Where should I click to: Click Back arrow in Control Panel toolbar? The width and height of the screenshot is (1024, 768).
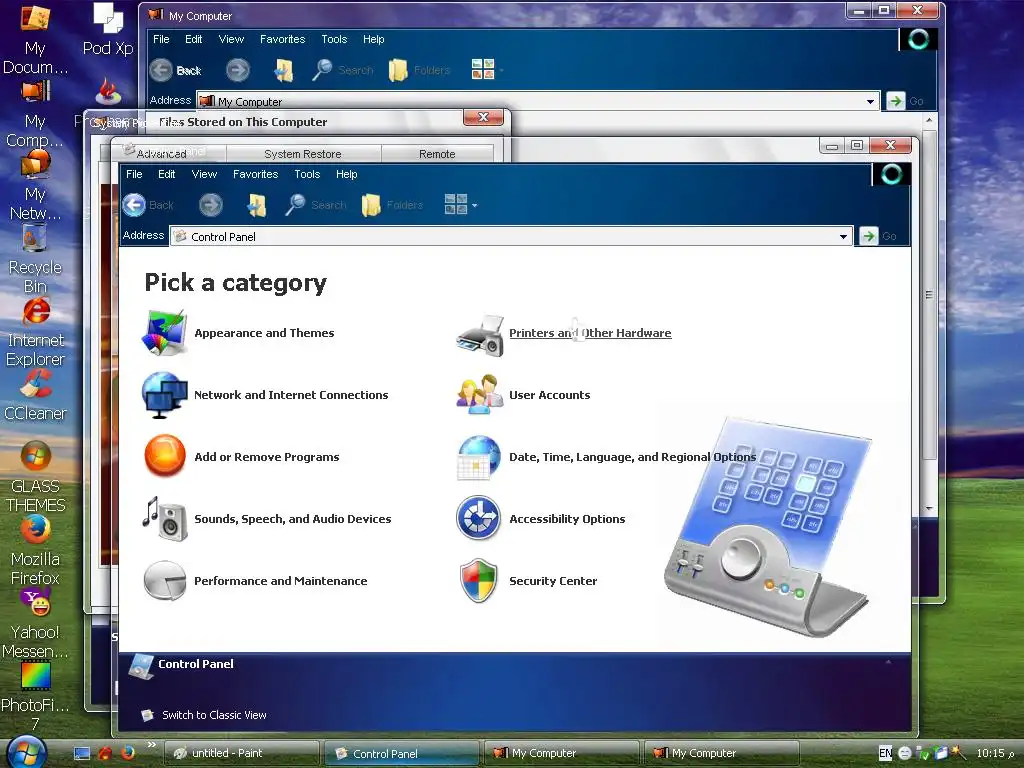point(135,205)
